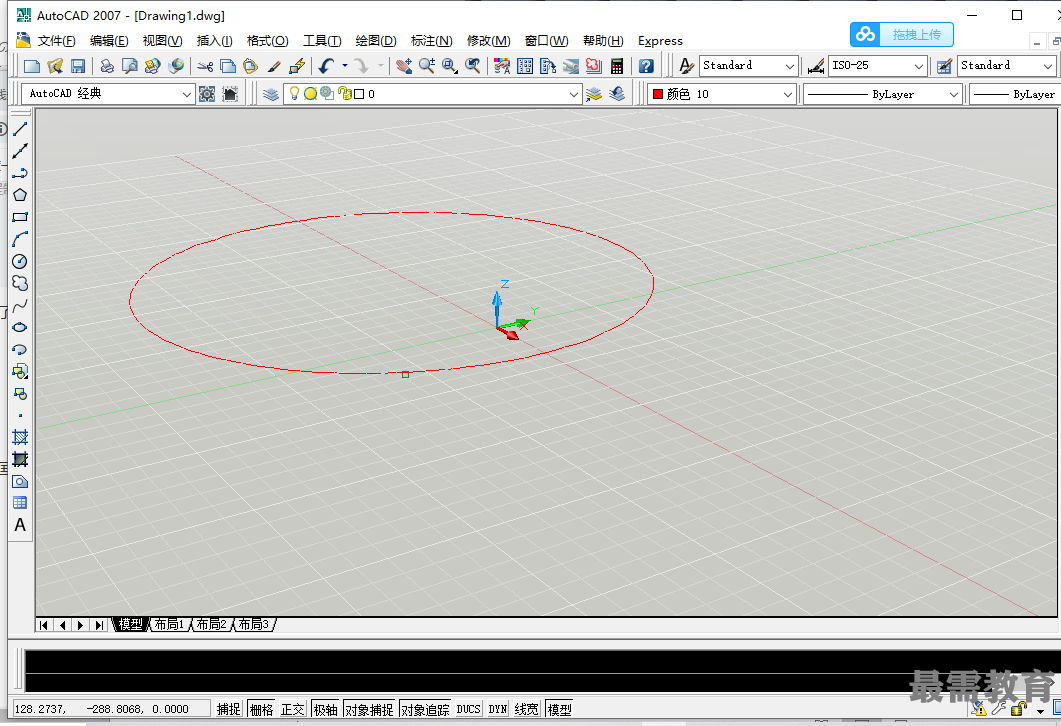Viewport: 1061px width, 726px height.
Task: Open the Express menu
Action: (x=660, y=41)
